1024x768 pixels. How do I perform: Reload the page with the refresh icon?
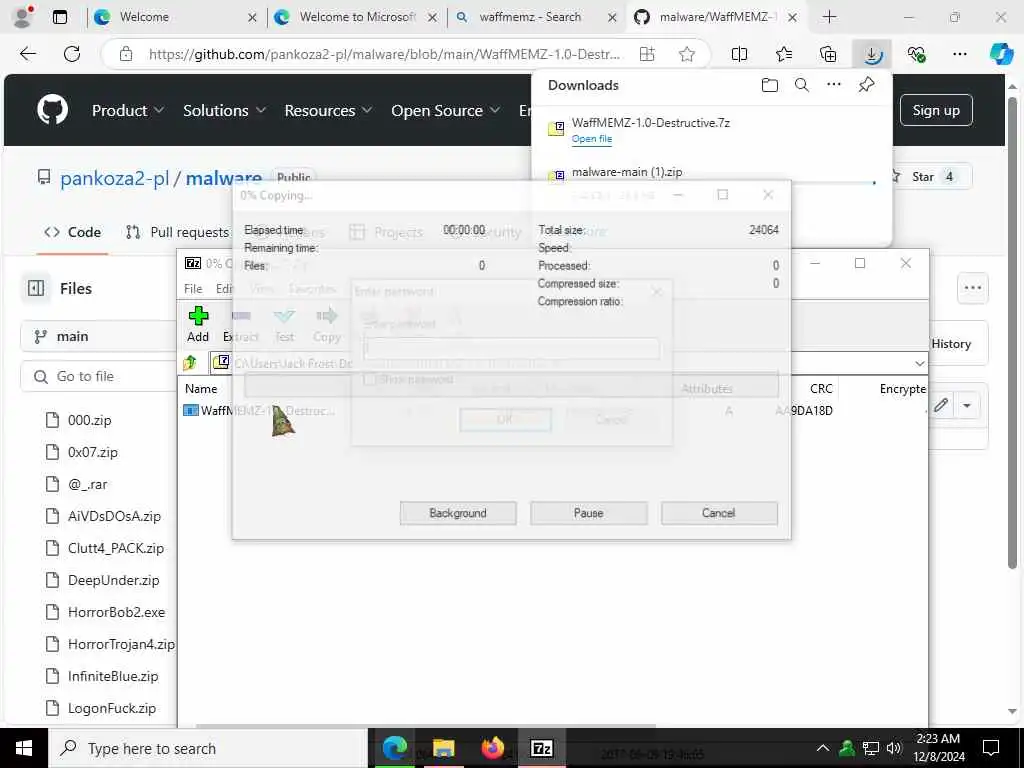72,54
